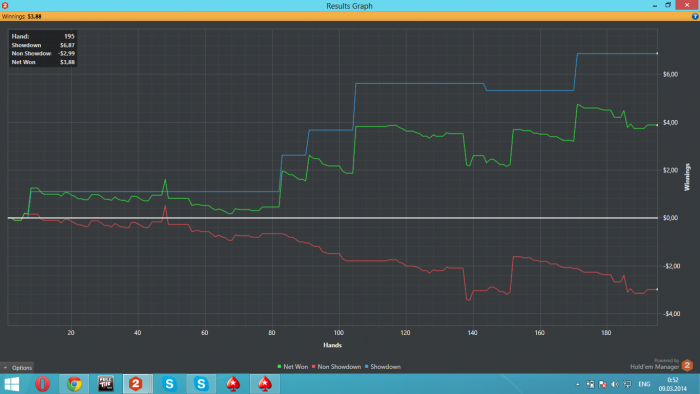The width and height of the screenshot is (700, 394).
Task: Click the Net Won line end point marker
Action: [657, 125]
